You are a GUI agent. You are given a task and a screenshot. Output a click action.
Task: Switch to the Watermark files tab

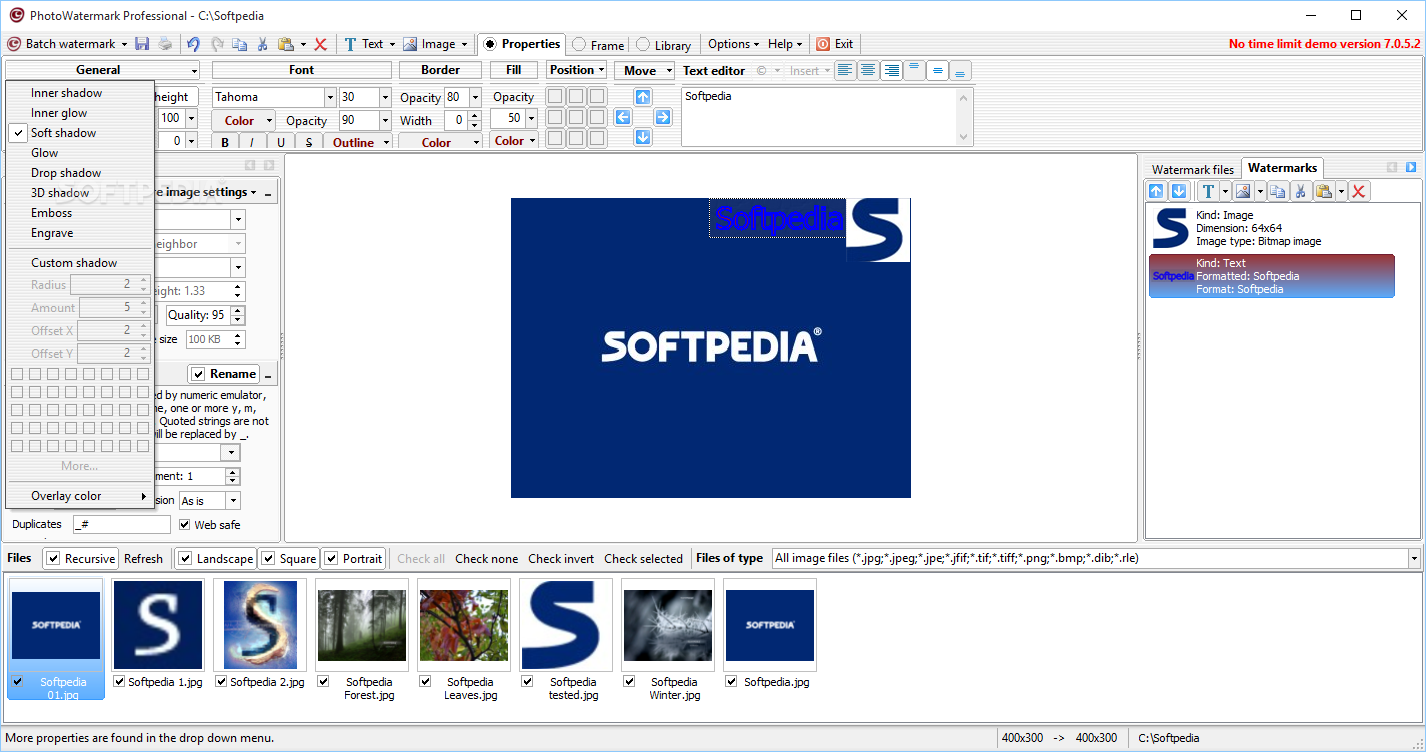pyautogui.click(x=1193, y=170)
